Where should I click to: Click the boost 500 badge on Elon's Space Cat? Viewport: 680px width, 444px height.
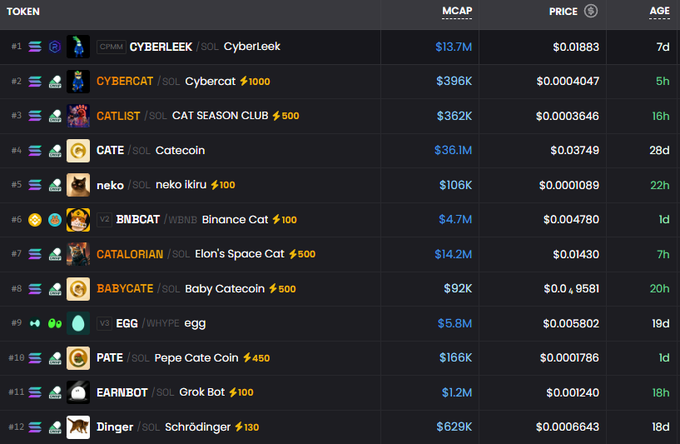[x=302, y=254]
